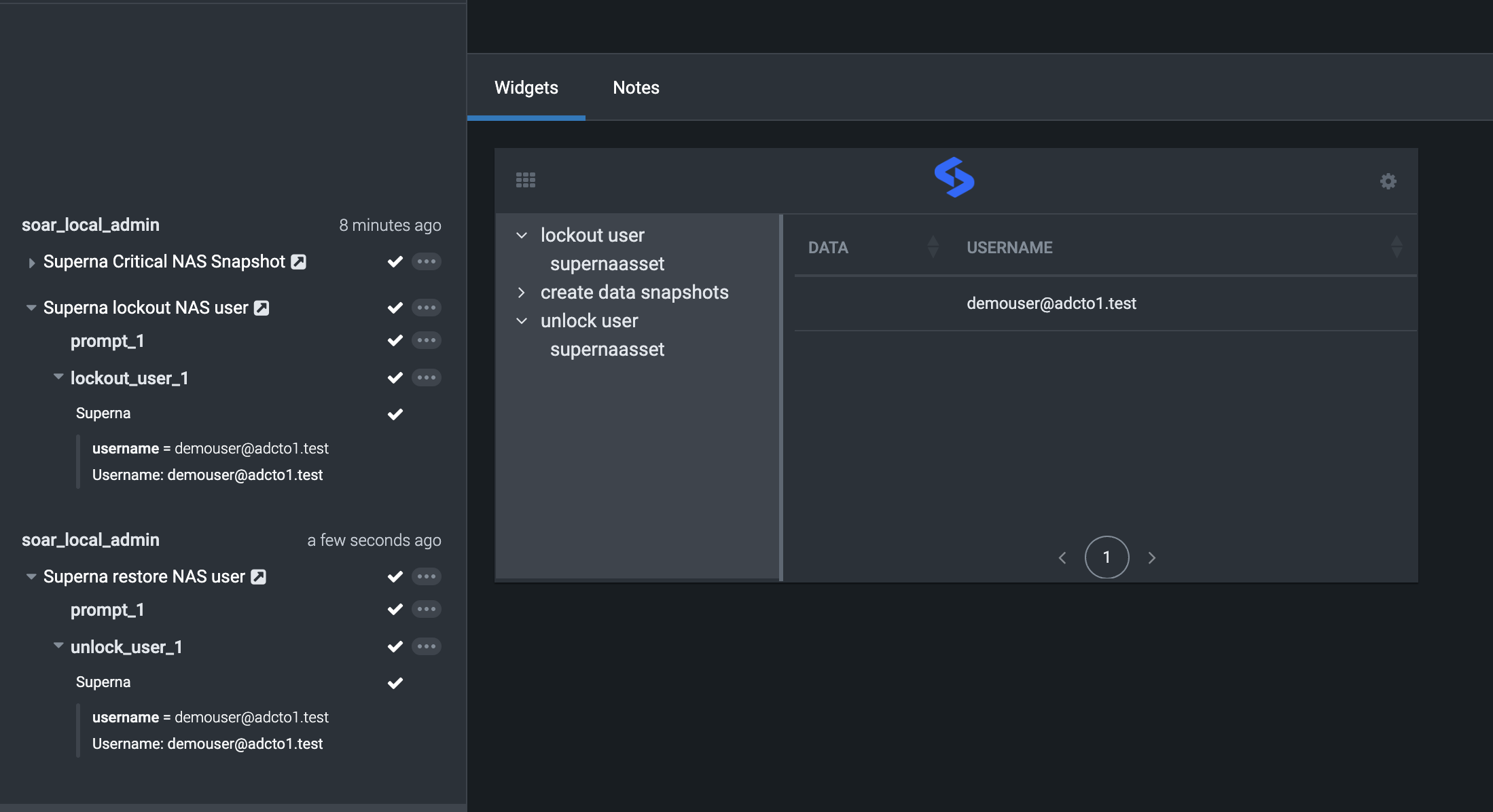
Task: Open Superna Critical NAS Snapshot external link icon
Action: (298, 262)
